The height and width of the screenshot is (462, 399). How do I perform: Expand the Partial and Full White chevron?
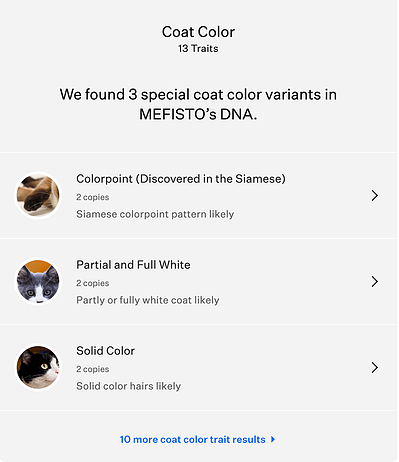375,282
